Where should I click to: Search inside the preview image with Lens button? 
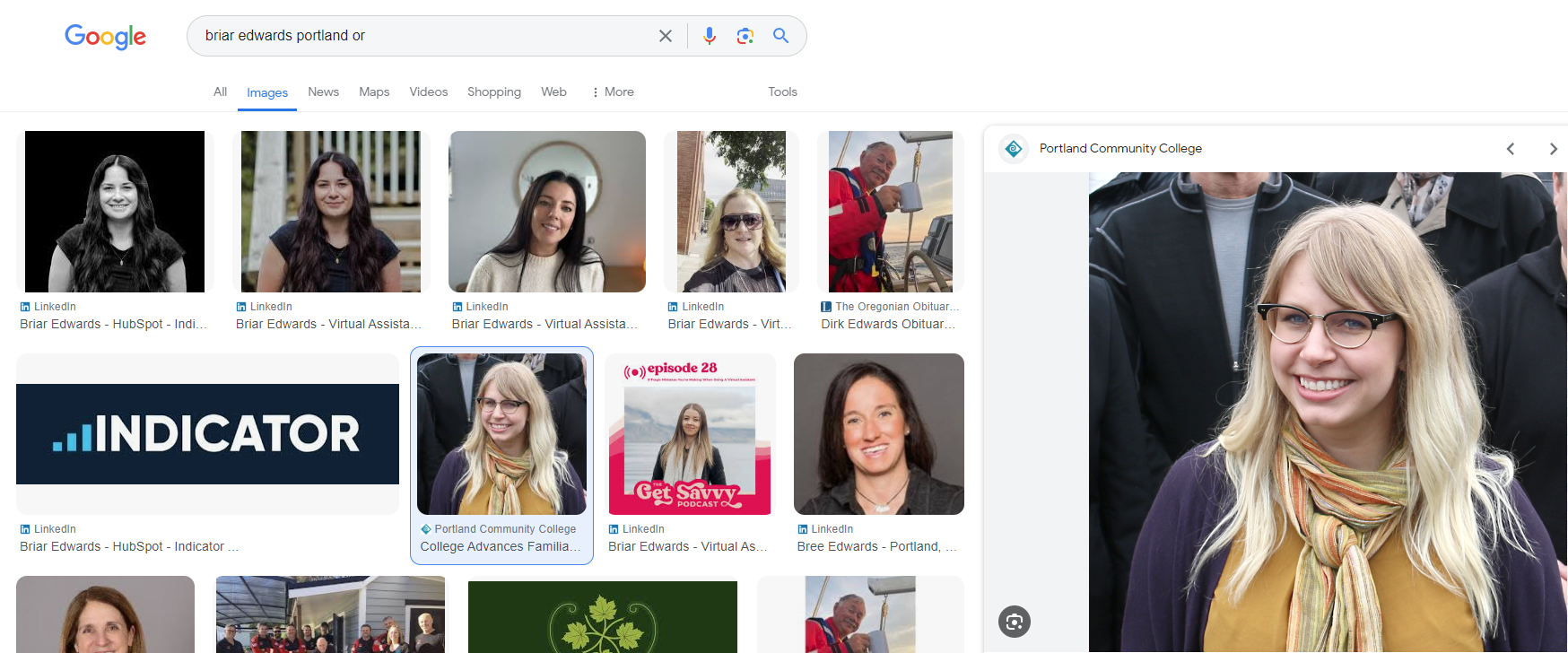click(1015, 622)
